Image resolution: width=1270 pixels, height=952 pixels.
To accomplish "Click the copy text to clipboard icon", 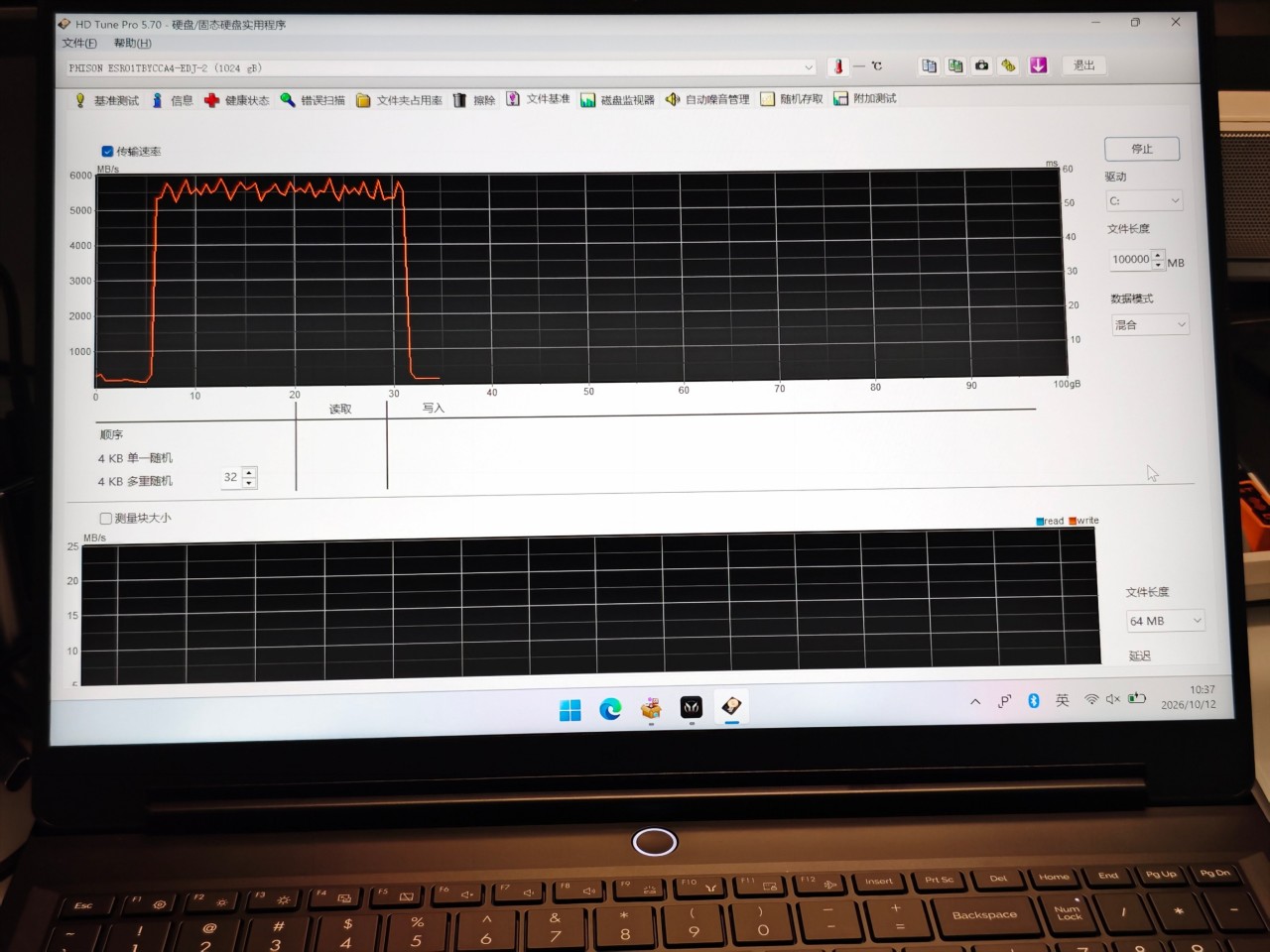I will [x=929, y=65].
